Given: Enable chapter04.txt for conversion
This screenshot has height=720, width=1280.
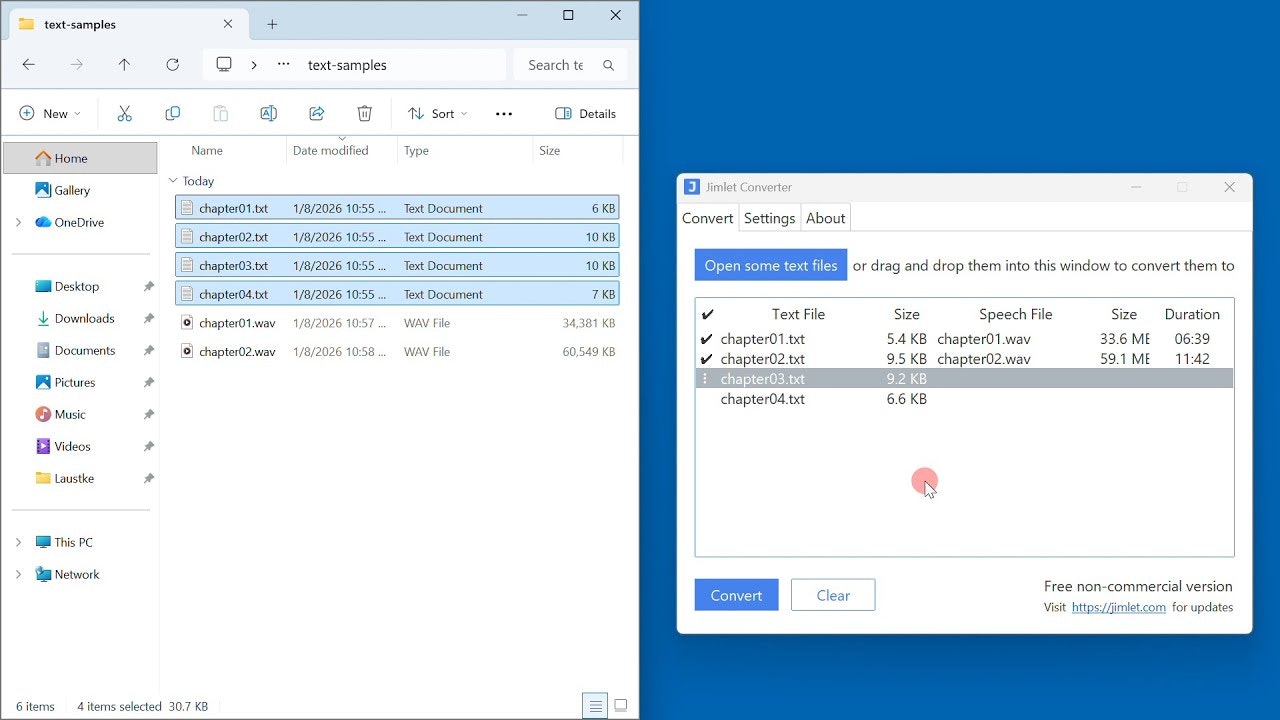Looking at the screenshot, I should [707, 399].
